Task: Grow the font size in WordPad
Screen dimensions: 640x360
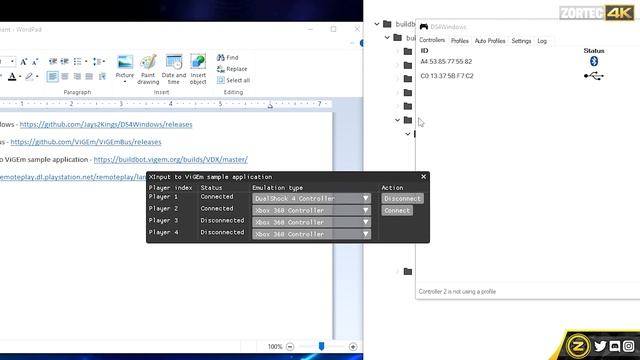Action: 23,62
